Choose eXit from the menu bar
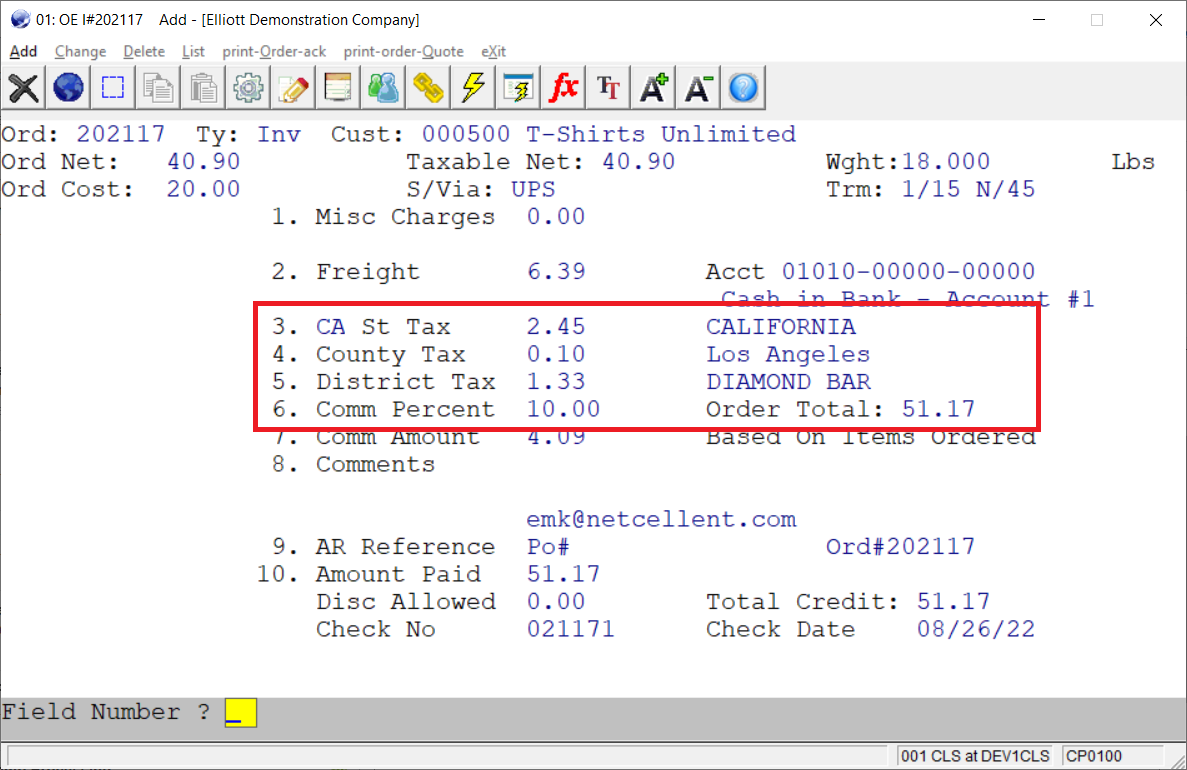The width and height of the screenshot is (1187, 770). click(x=494, y=51)
